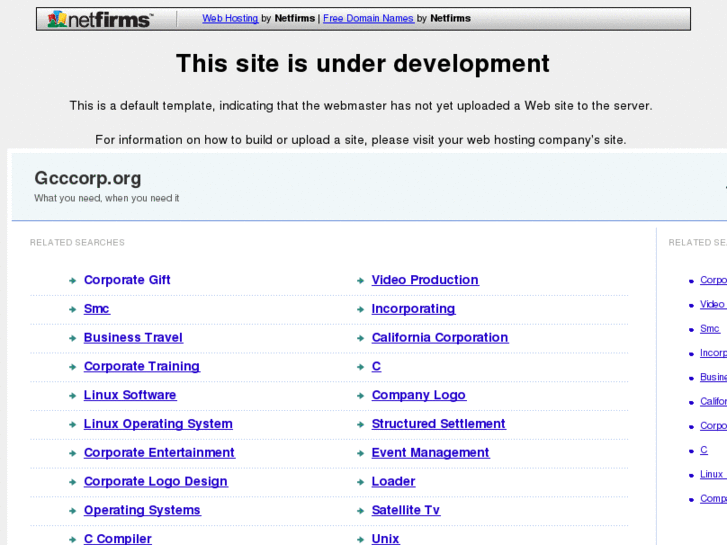
Task: Open the Video Production link
Action: (x=425, y=280)
